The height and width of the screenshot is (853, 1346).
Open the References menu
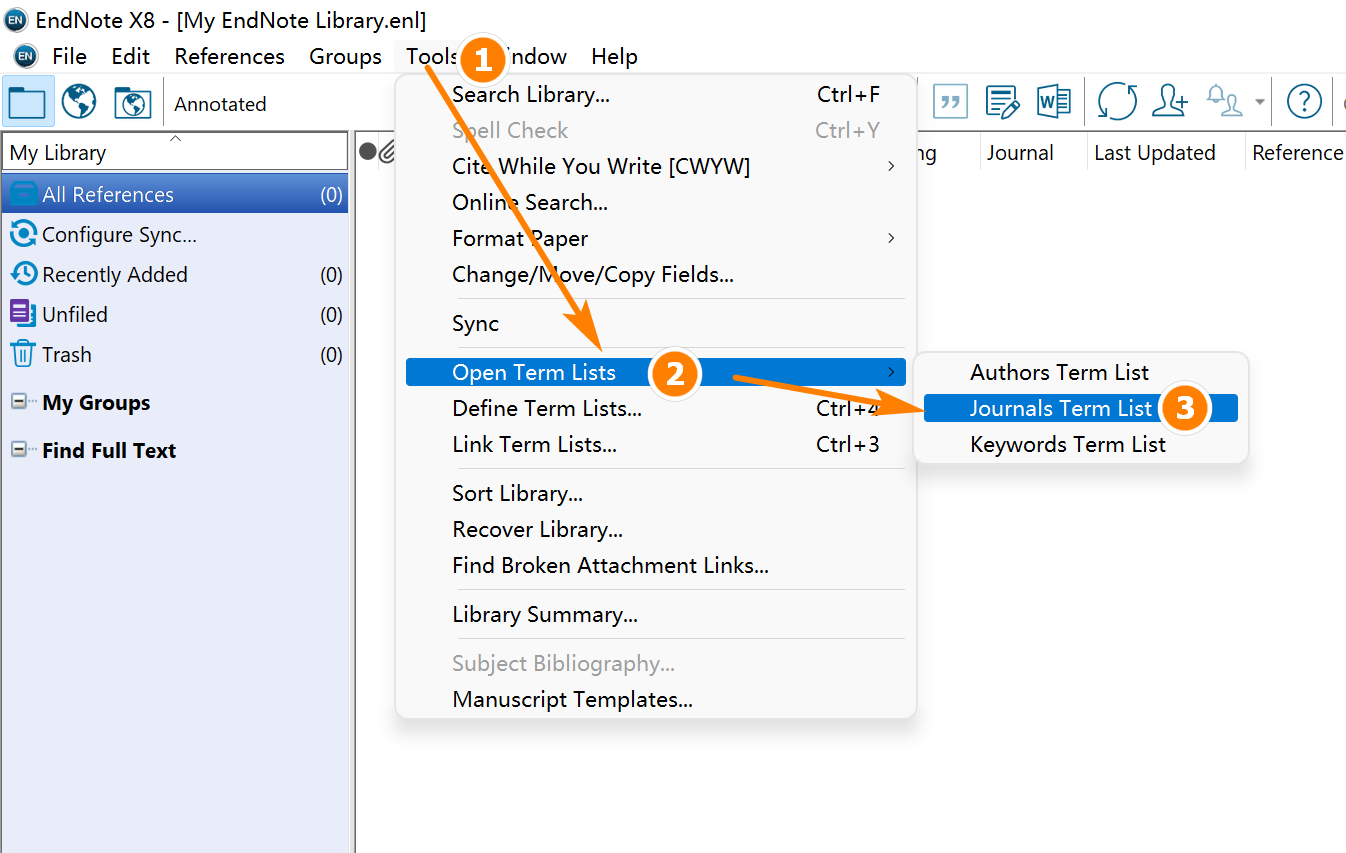pyautogui.click(x=229, y=56)
